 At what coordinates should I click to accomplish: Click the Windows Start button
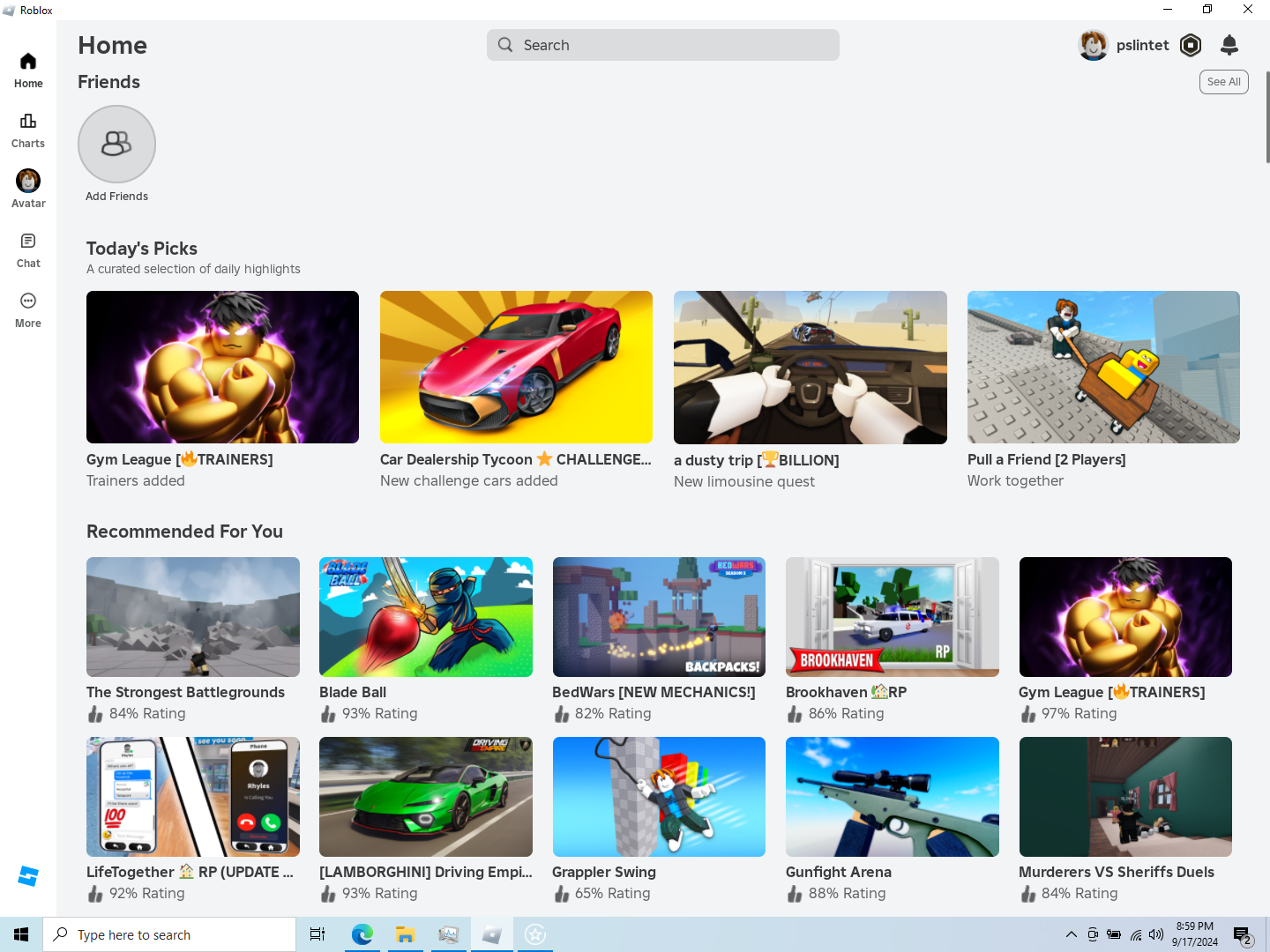click(21, 934)
